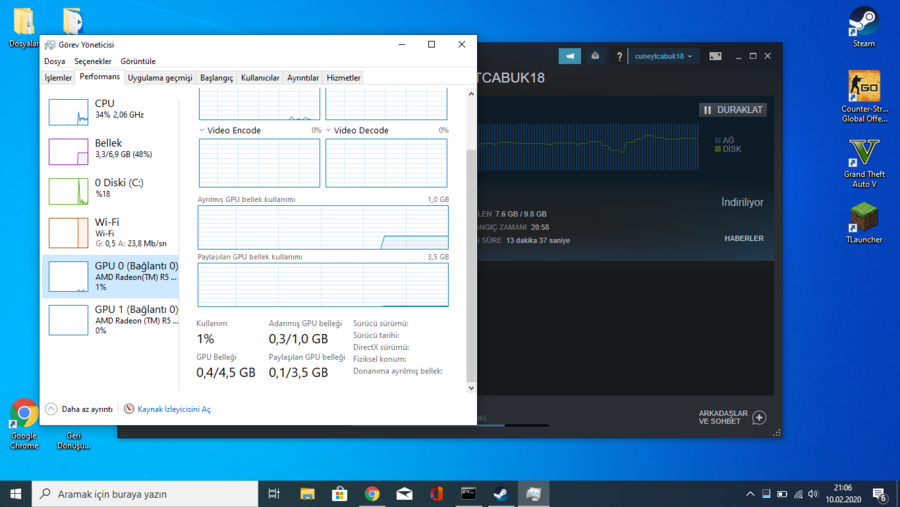Click the Steam announcements megaphone icon
This screenshot has width=900, height=507.
pyautogui.click(x=569, y=56)
